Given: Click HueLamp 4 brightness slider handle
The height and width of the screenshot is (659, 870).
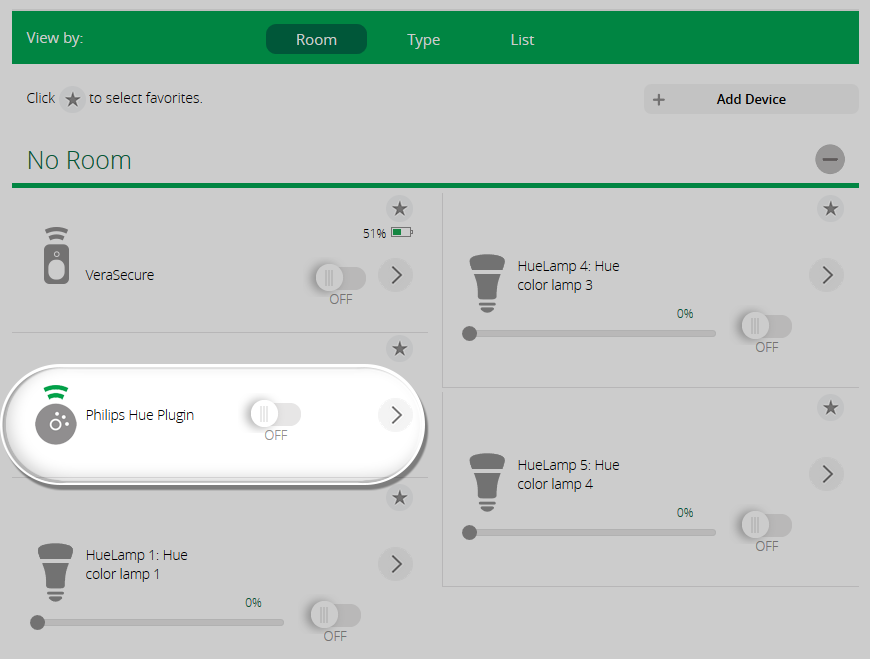Looking at the screenshot, I should tap(469, 333).
